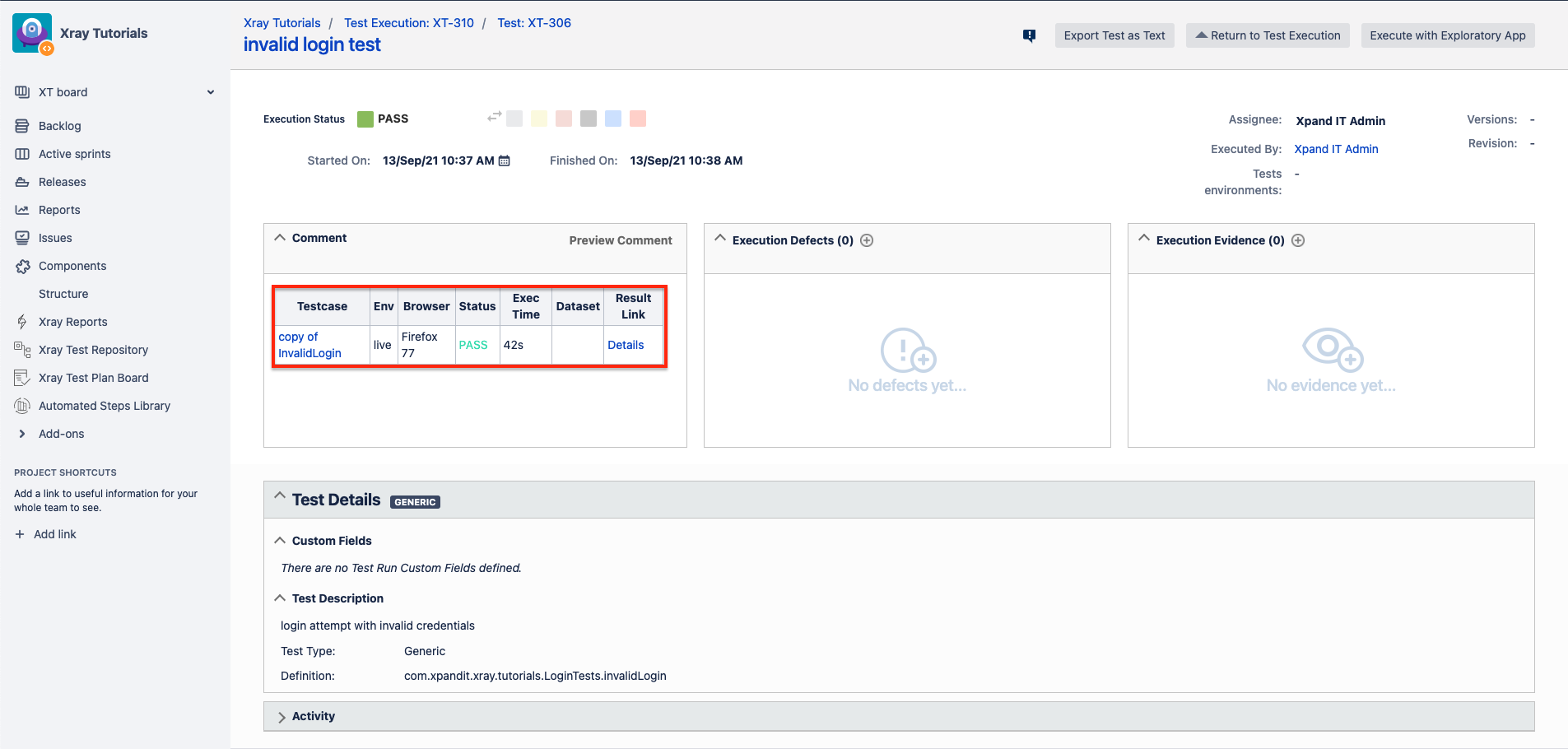Open Xpand IT Admin executed-by link
1568x749 pixels.
1336,149
